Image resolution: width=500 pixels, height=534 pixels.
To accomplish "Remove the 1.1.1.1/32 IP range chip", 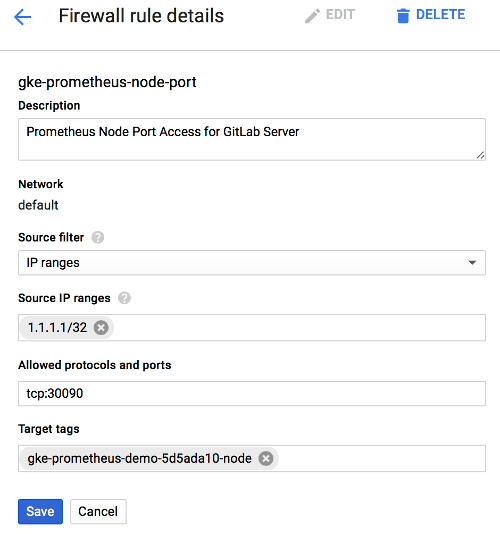I will 101,328.
